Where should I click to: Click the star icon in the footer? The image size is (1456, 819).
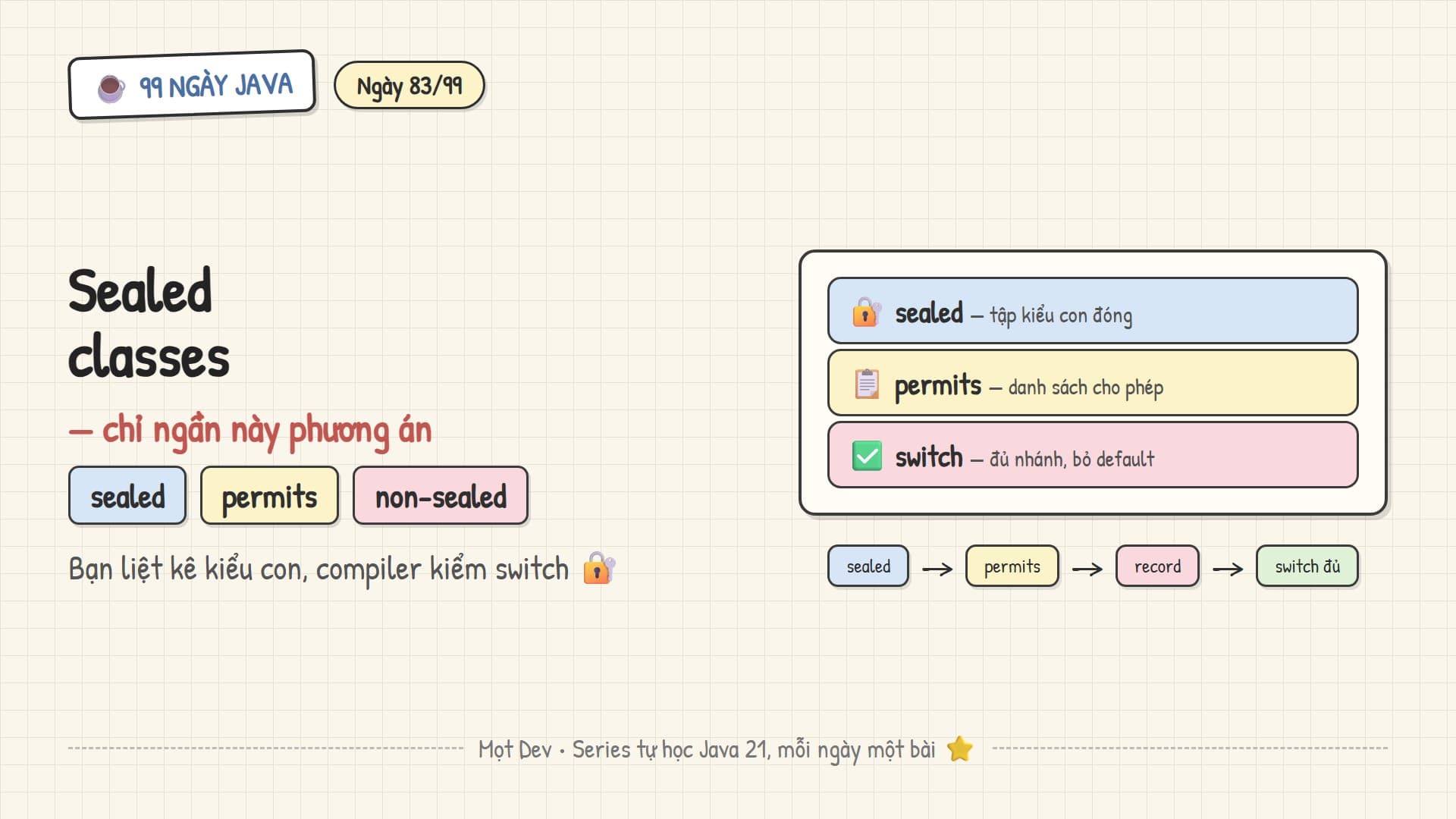[x=960, y=748]
